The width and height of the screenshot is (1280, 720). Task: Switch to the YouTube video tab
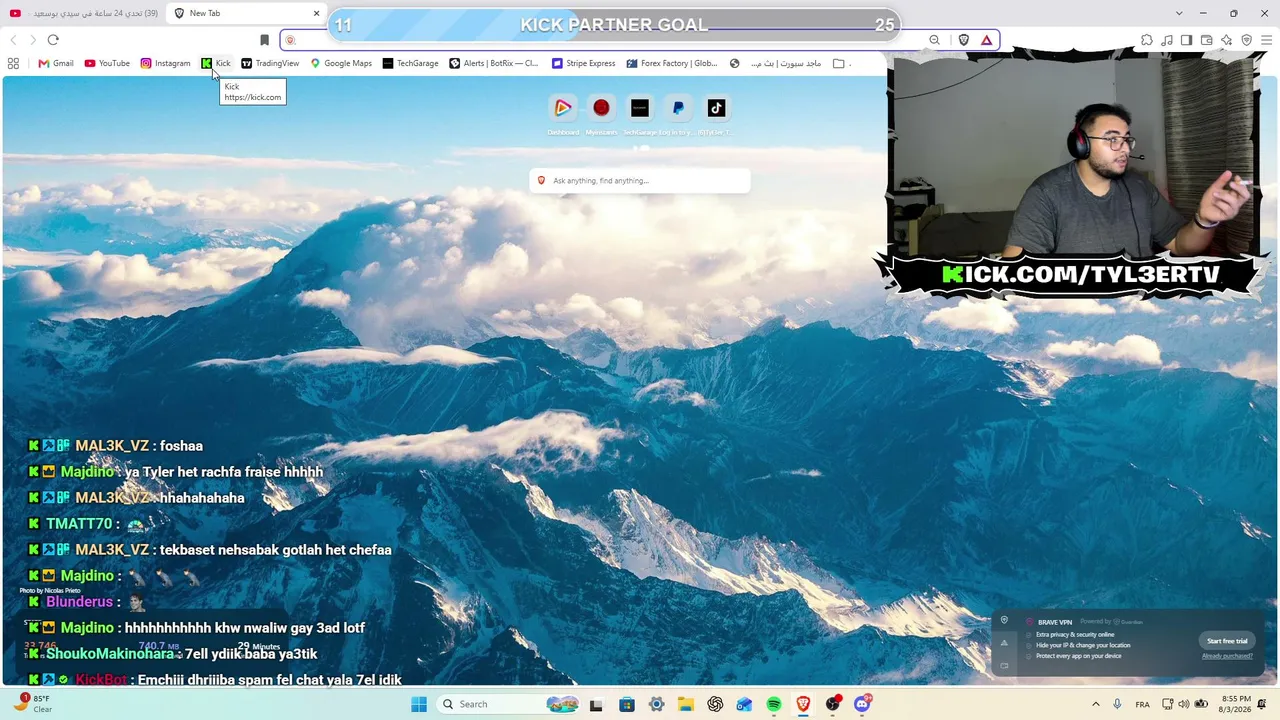[84, 13]
